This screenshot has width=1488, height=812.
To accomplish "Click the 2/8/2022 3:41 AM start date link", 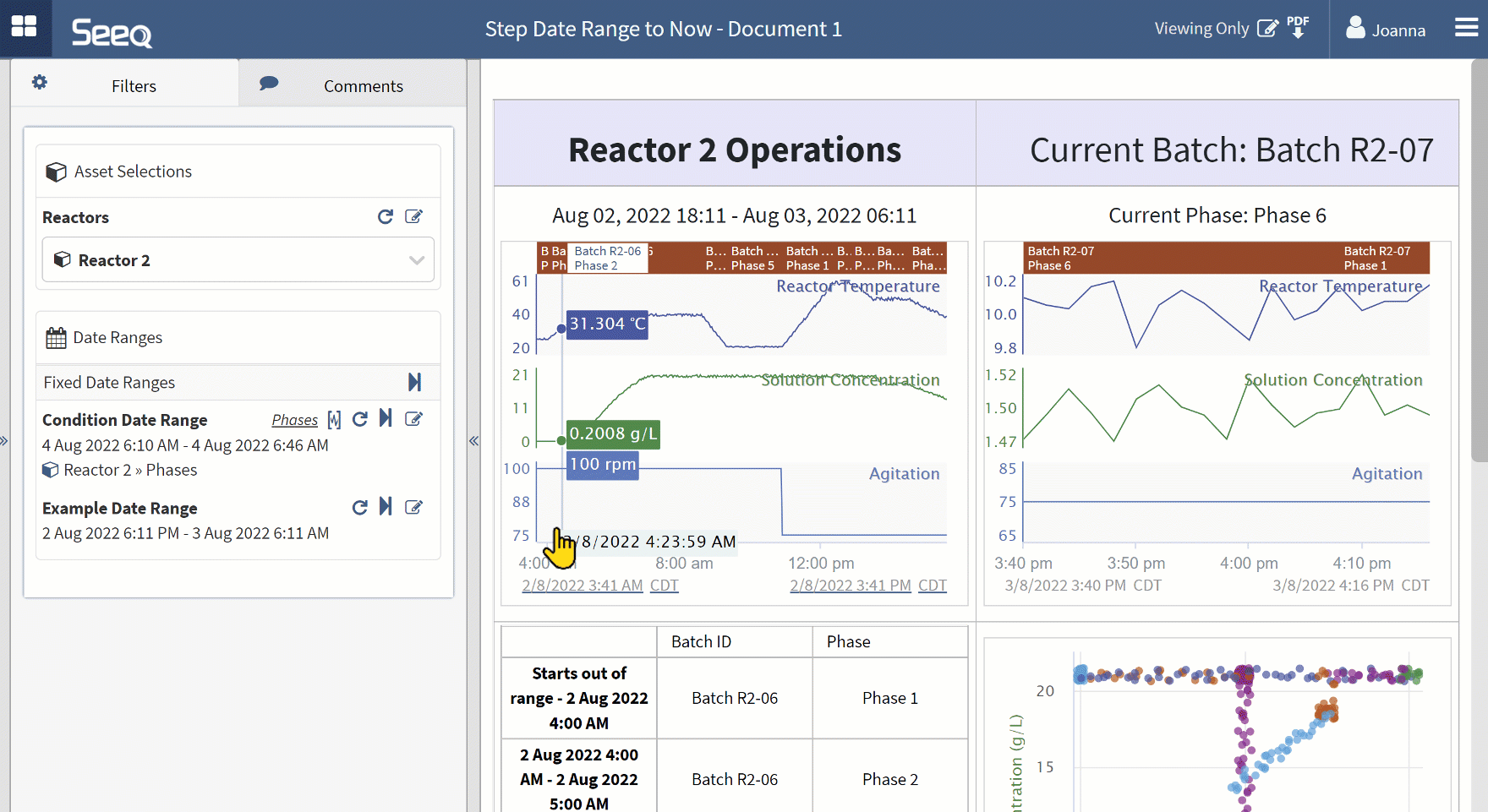I will [583, 586].
